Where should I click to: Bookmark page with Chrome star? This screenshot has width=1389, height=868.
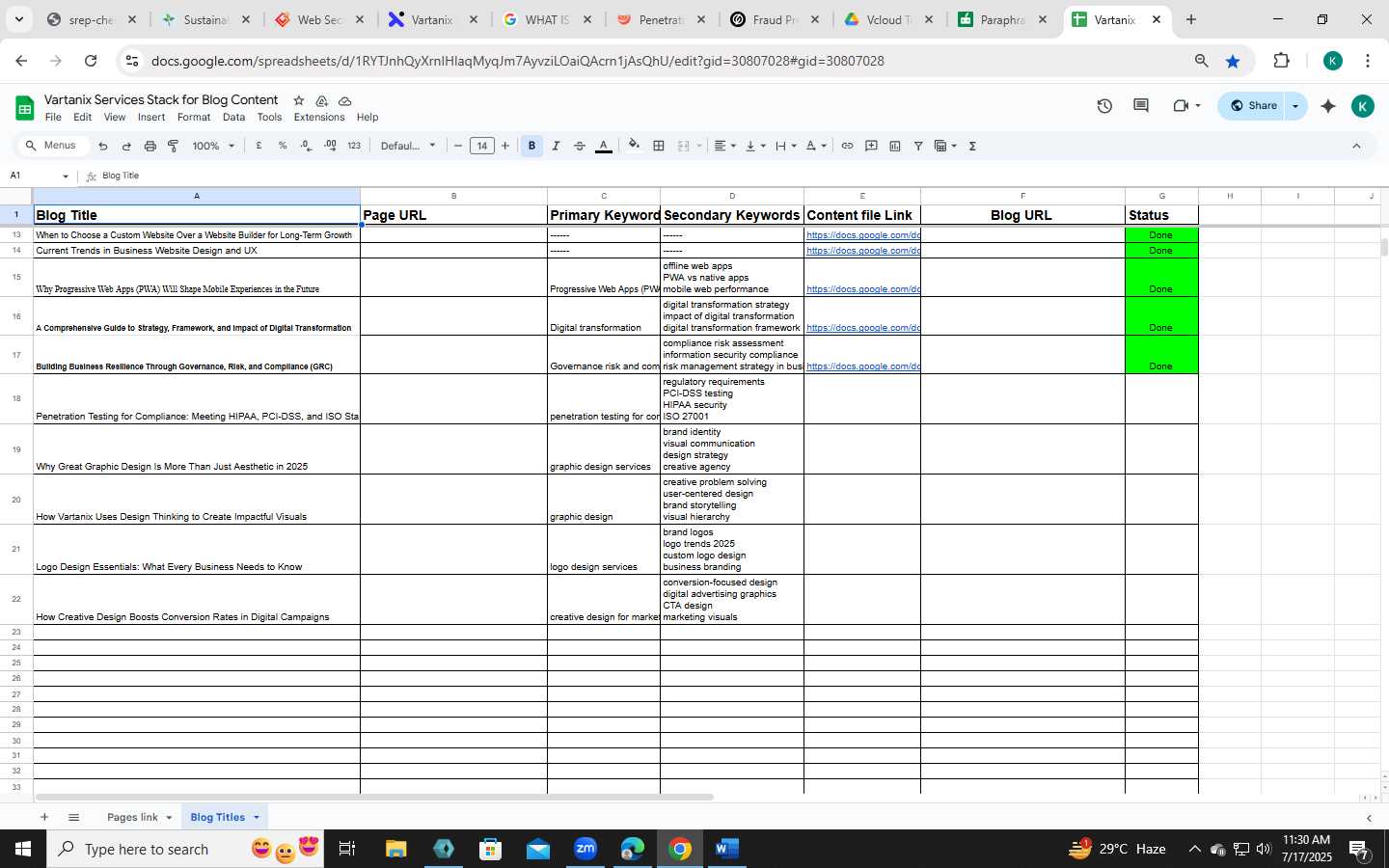pos(1233,61)
